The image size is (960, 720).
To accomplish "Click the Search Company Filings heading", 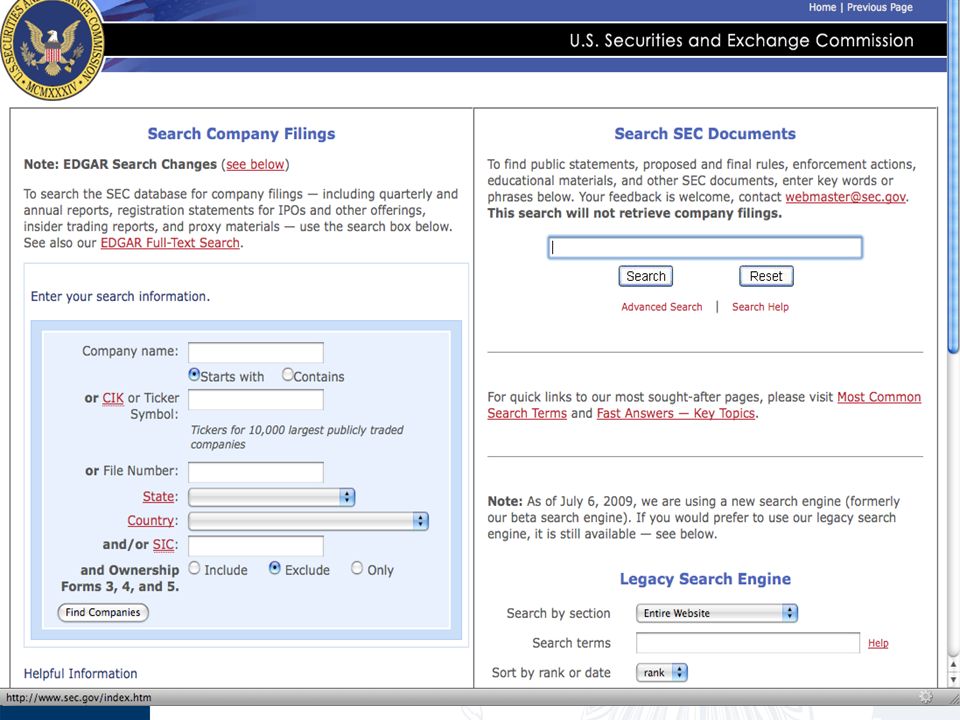I will point(241,133).
